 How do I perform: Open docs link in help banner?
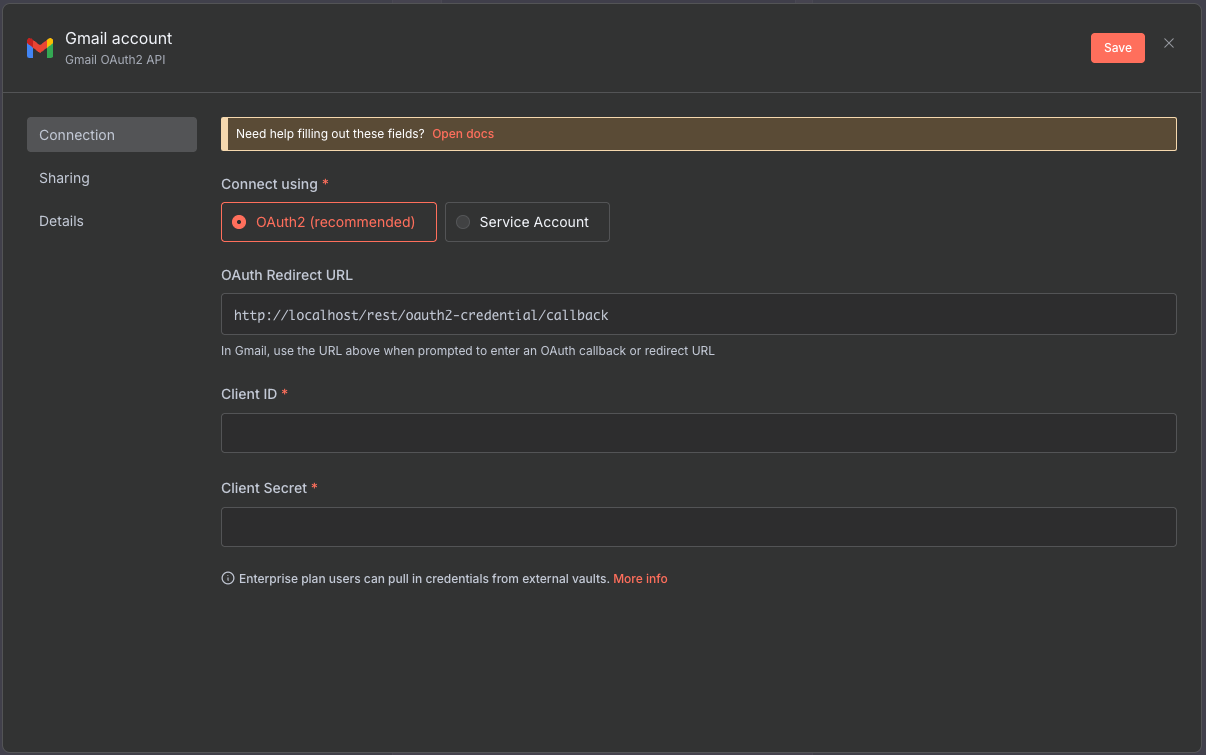(x=463, y=134)
